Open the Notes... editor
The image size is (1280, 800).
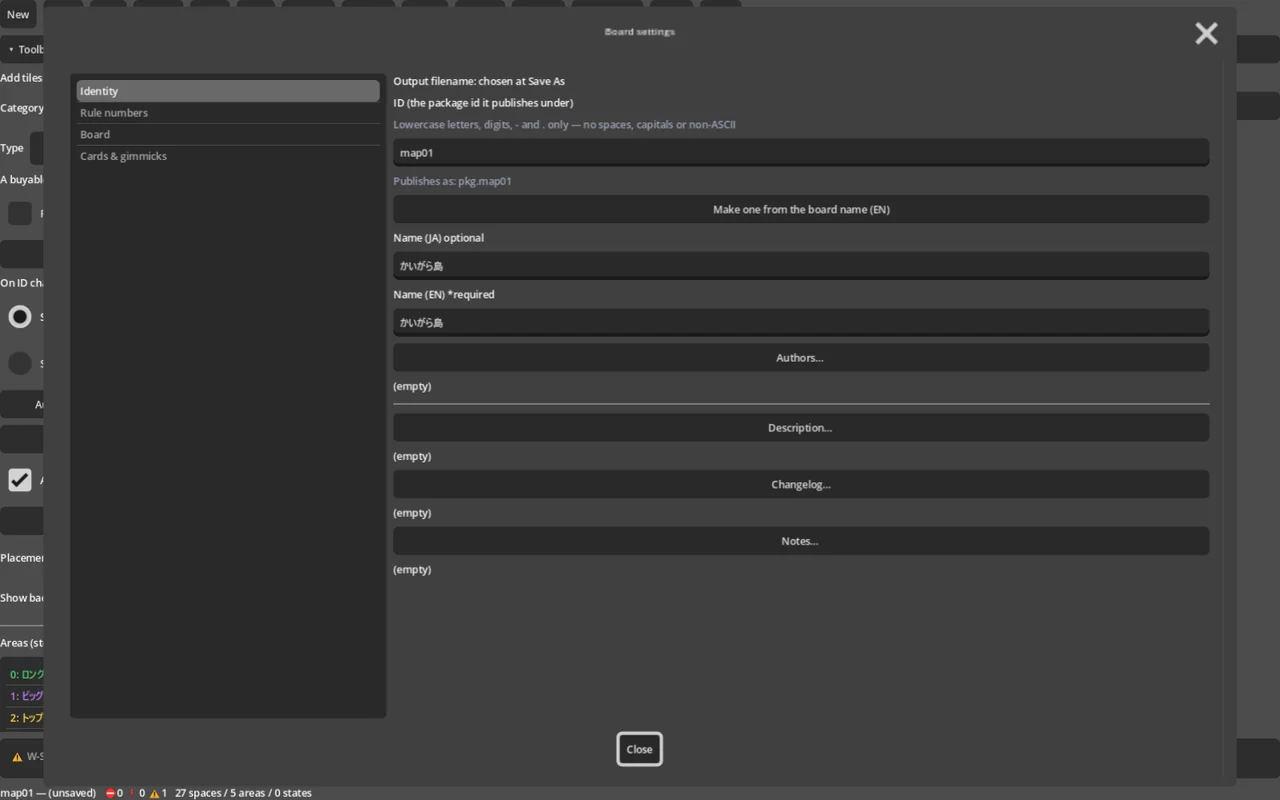tap(801, 541)
